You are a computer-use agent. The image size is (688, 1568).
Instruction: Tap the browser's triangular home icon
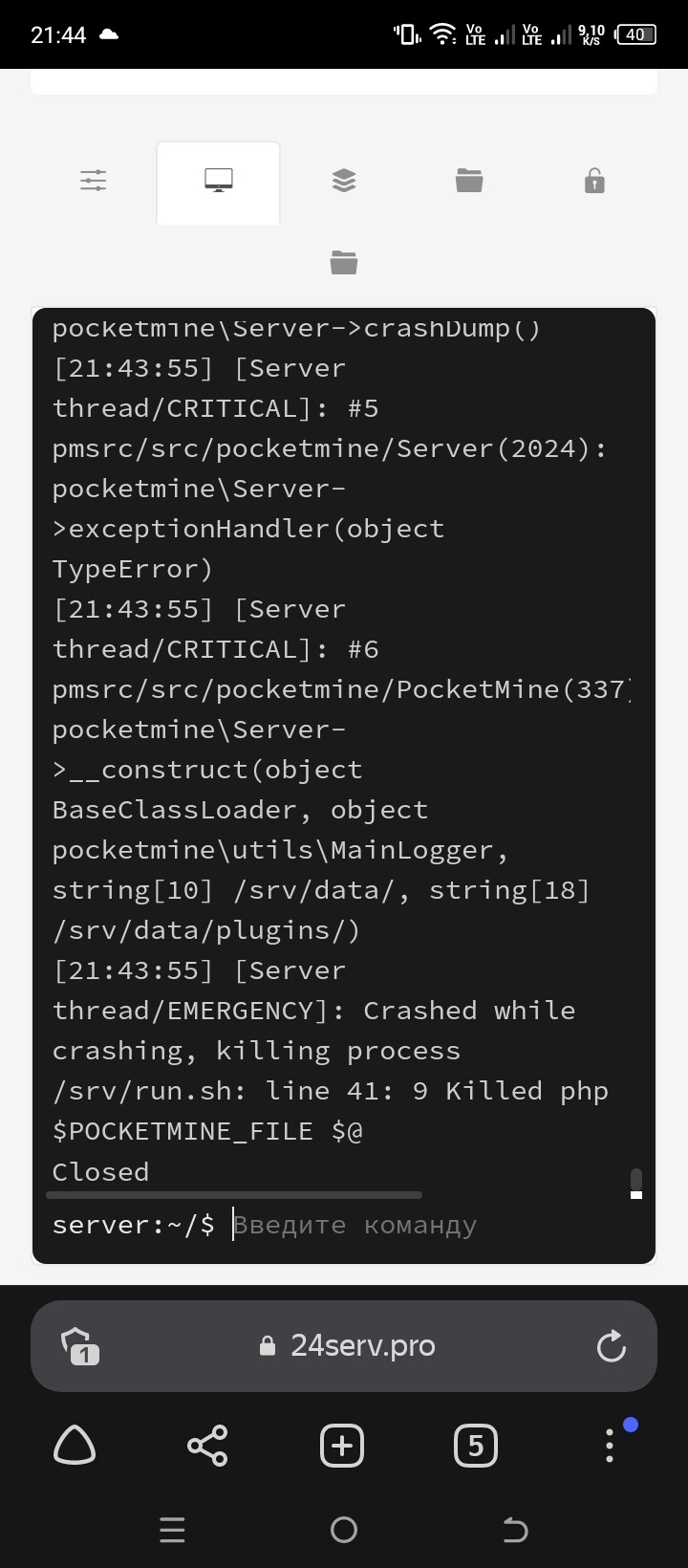point(75,1445)
